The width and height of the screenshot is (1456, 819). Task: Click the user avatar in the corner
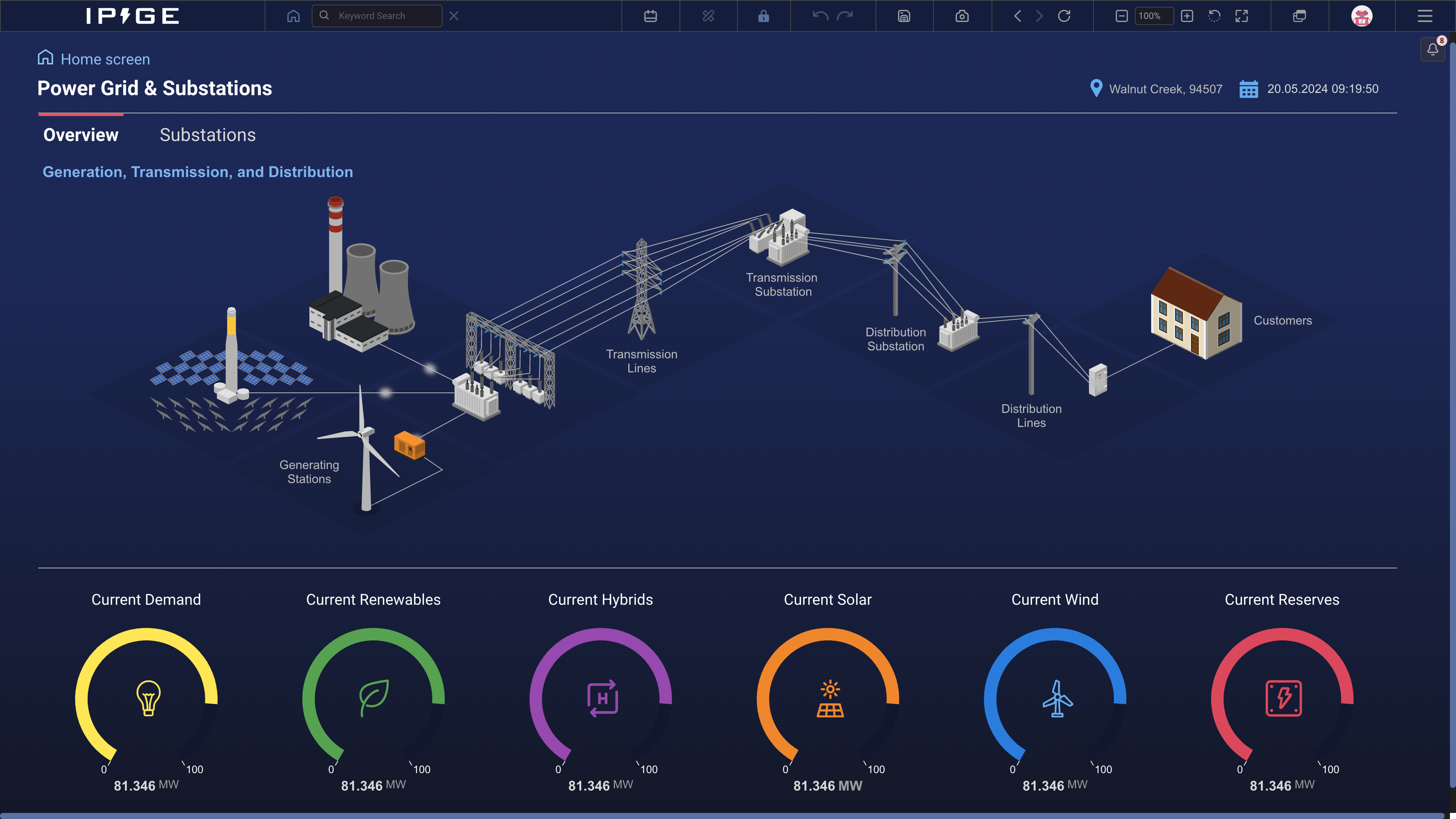click(1362, 16)
